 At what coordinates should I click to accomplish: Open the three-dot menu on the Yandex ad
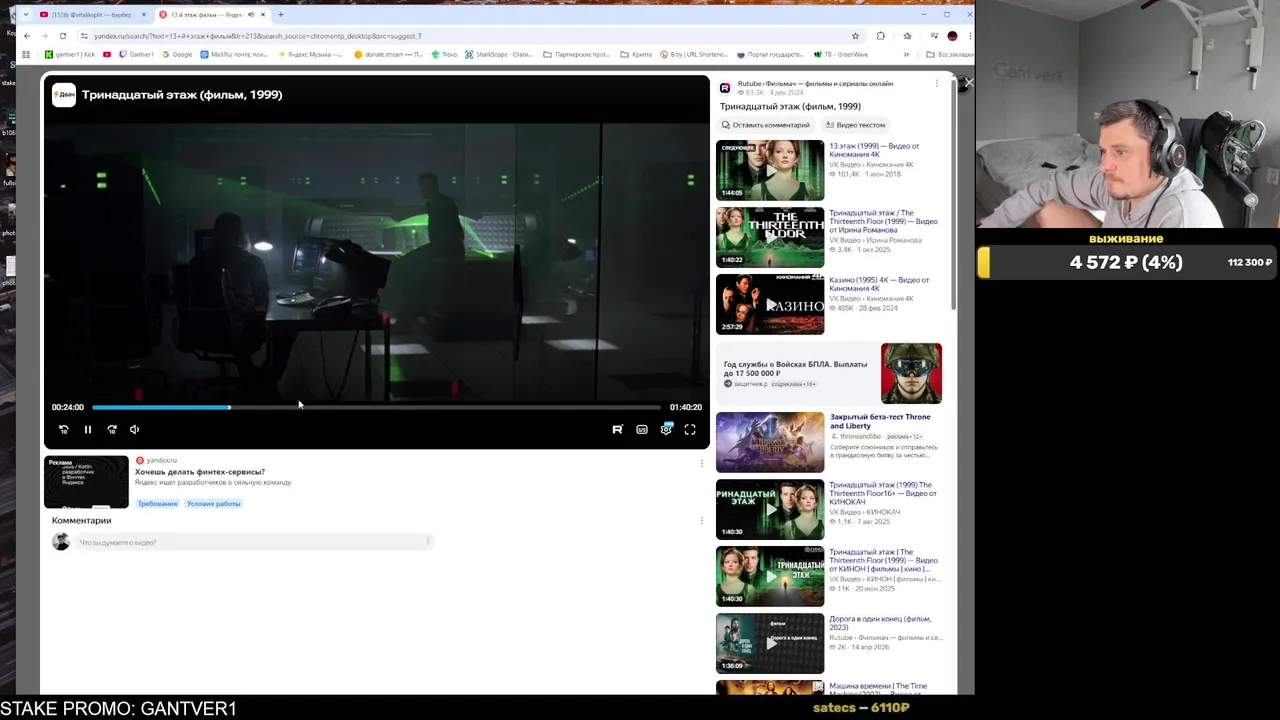[x=701, y=463]
